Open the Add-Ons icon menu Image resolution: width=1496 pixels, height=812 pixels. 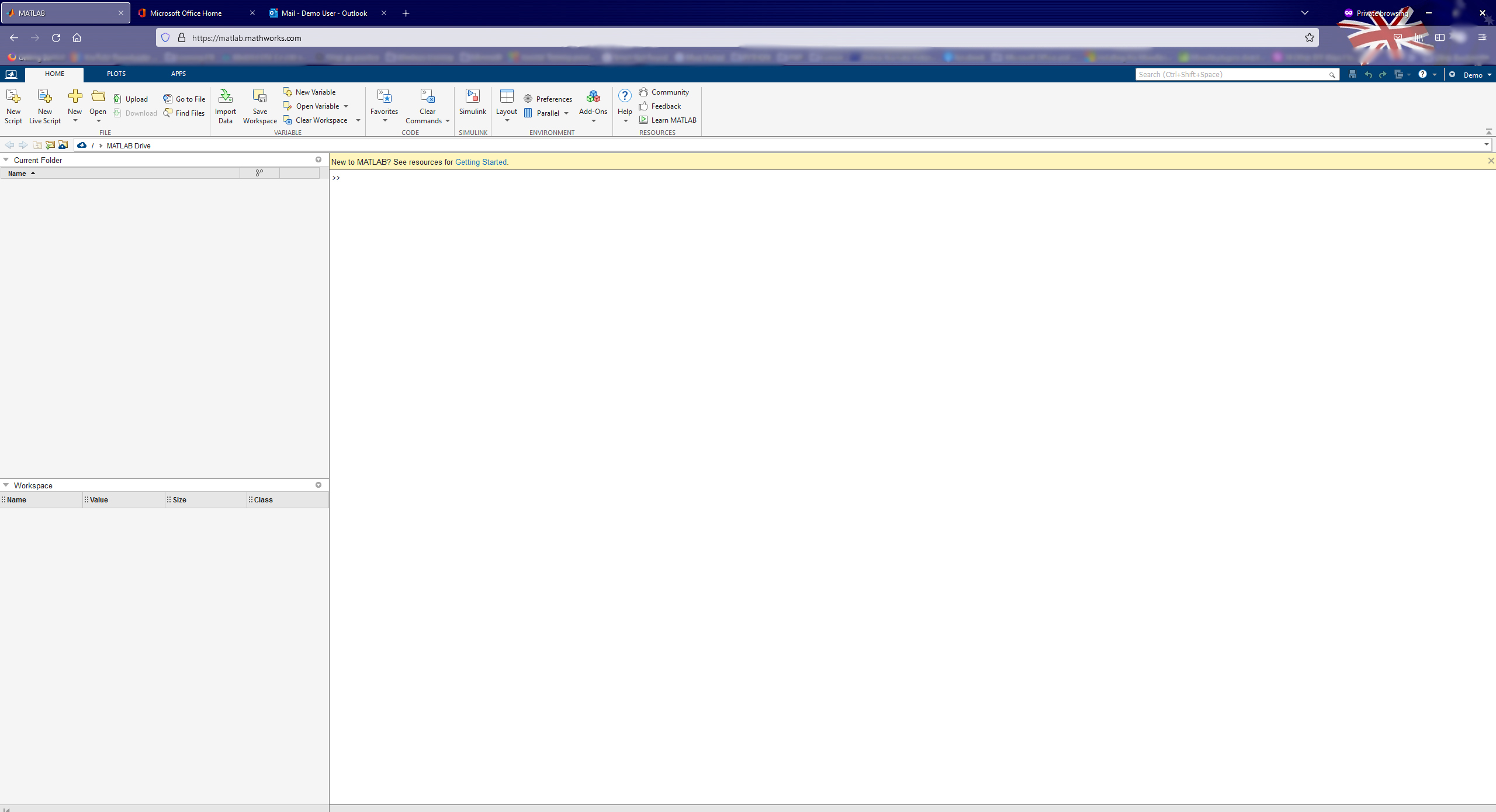tap(593, 98)
